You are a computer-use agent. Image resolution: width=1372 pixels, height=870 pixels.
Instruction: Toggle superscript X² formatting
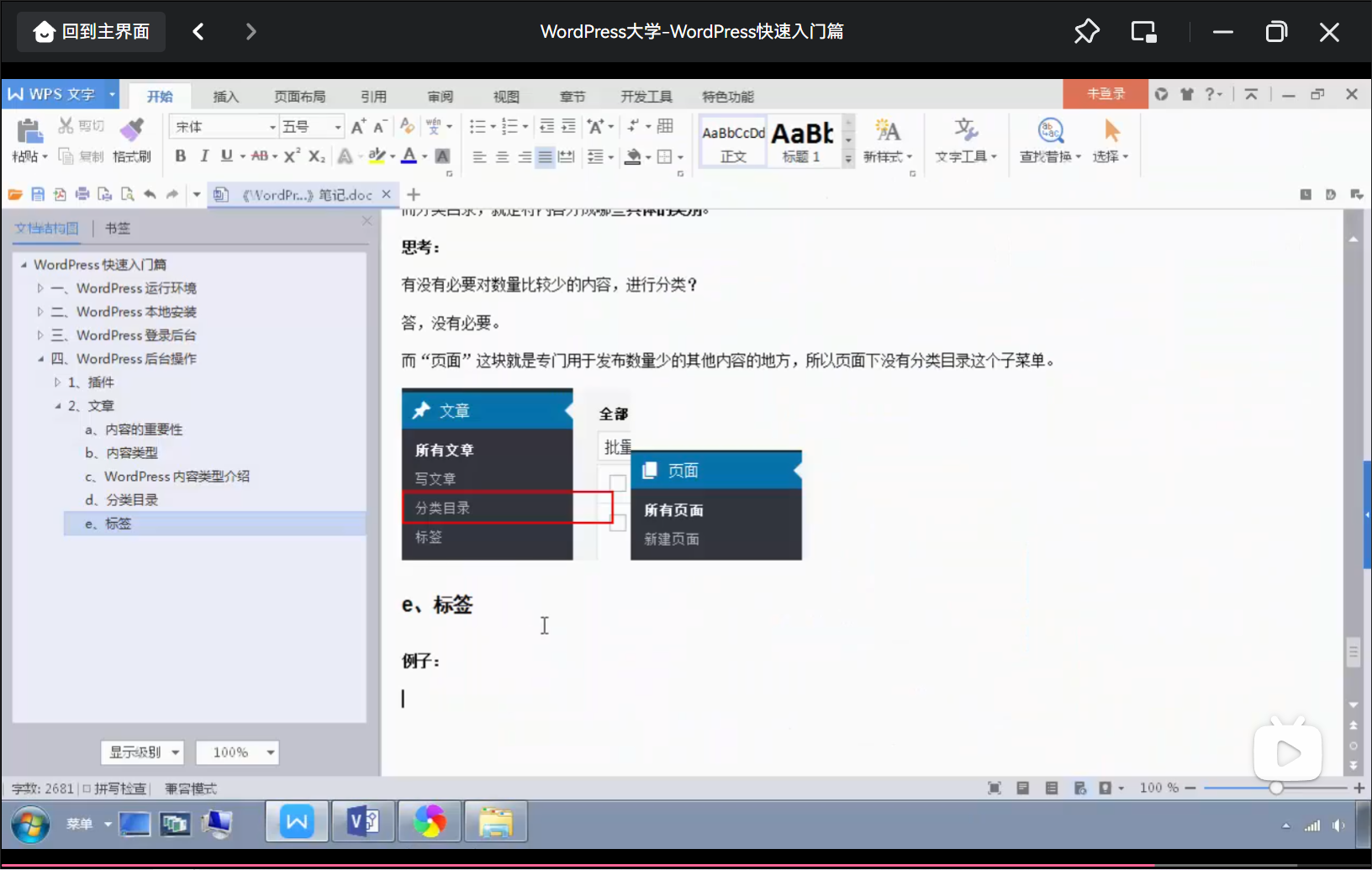[x=292, y=156]
